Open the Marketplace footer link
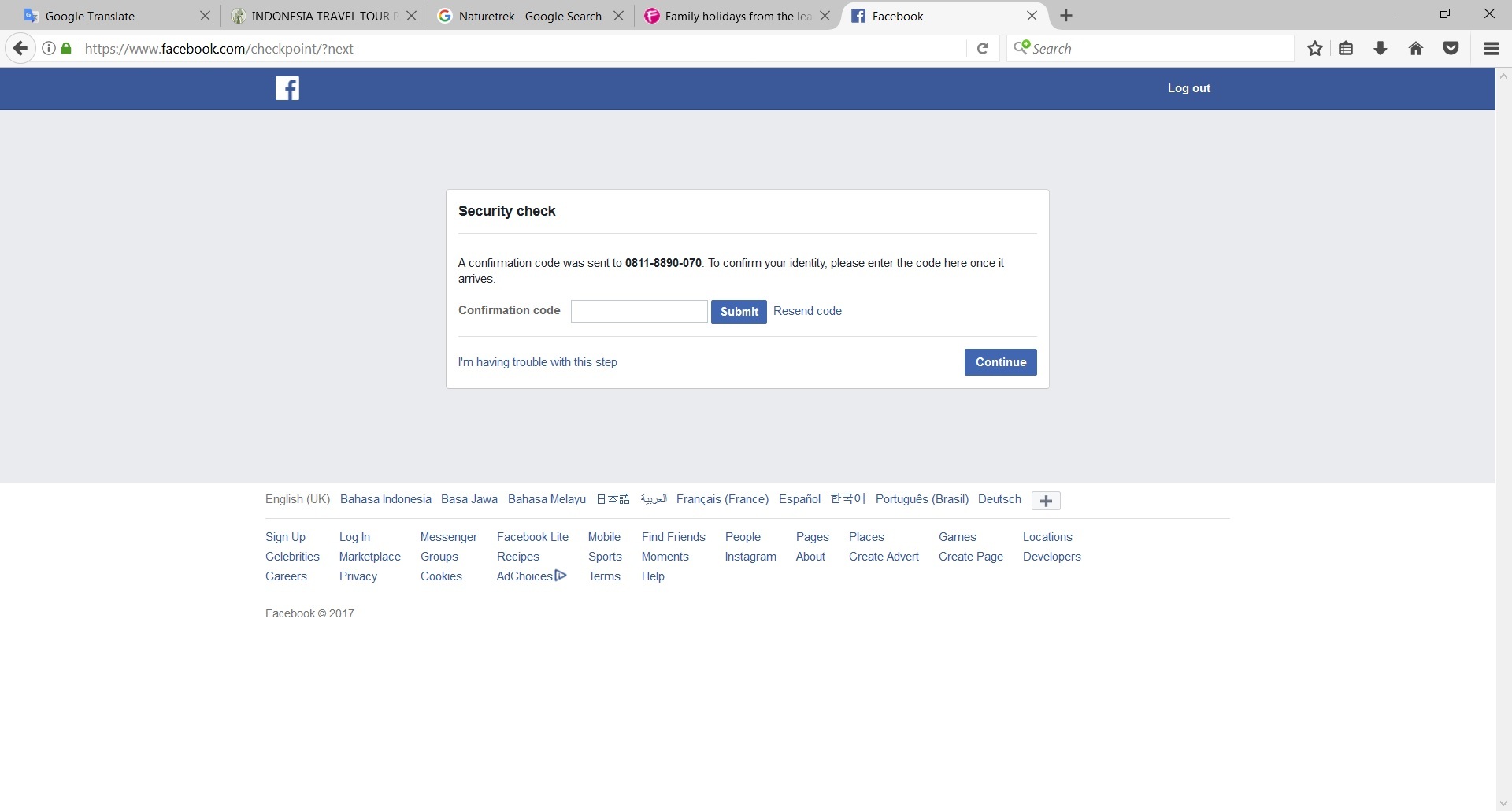 click(x=370, y=557)
